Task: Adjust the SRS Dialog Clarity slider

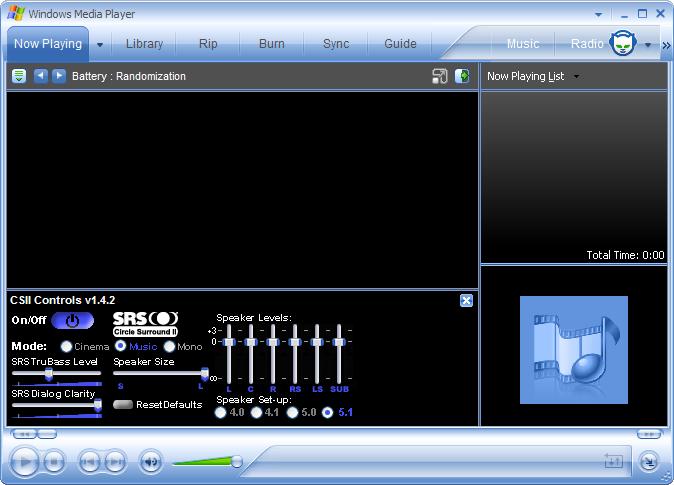Action: click(98, 405)
